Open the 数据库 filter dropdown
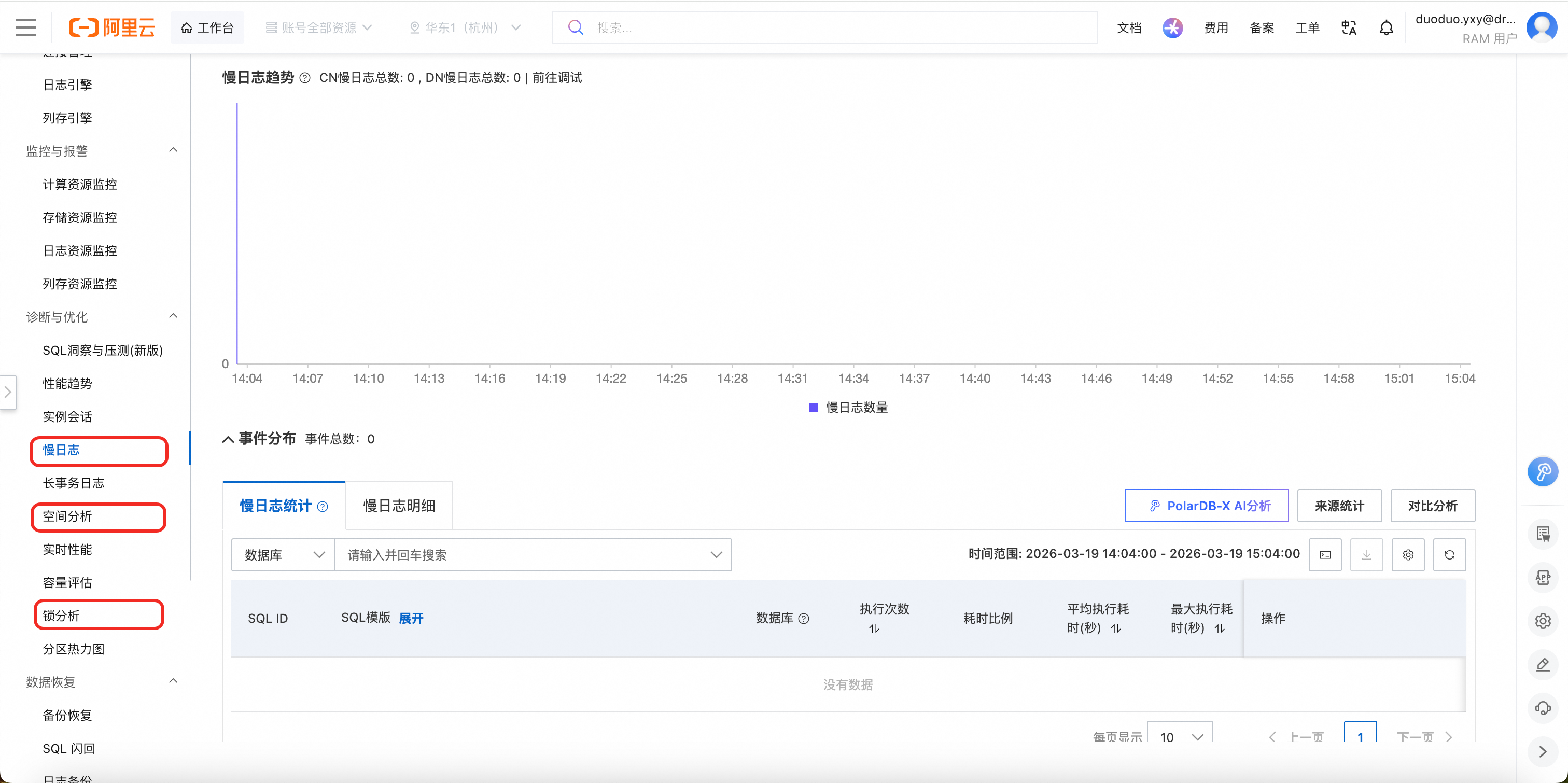This screenshot has height=783, width=1568. tap(283, 555)
